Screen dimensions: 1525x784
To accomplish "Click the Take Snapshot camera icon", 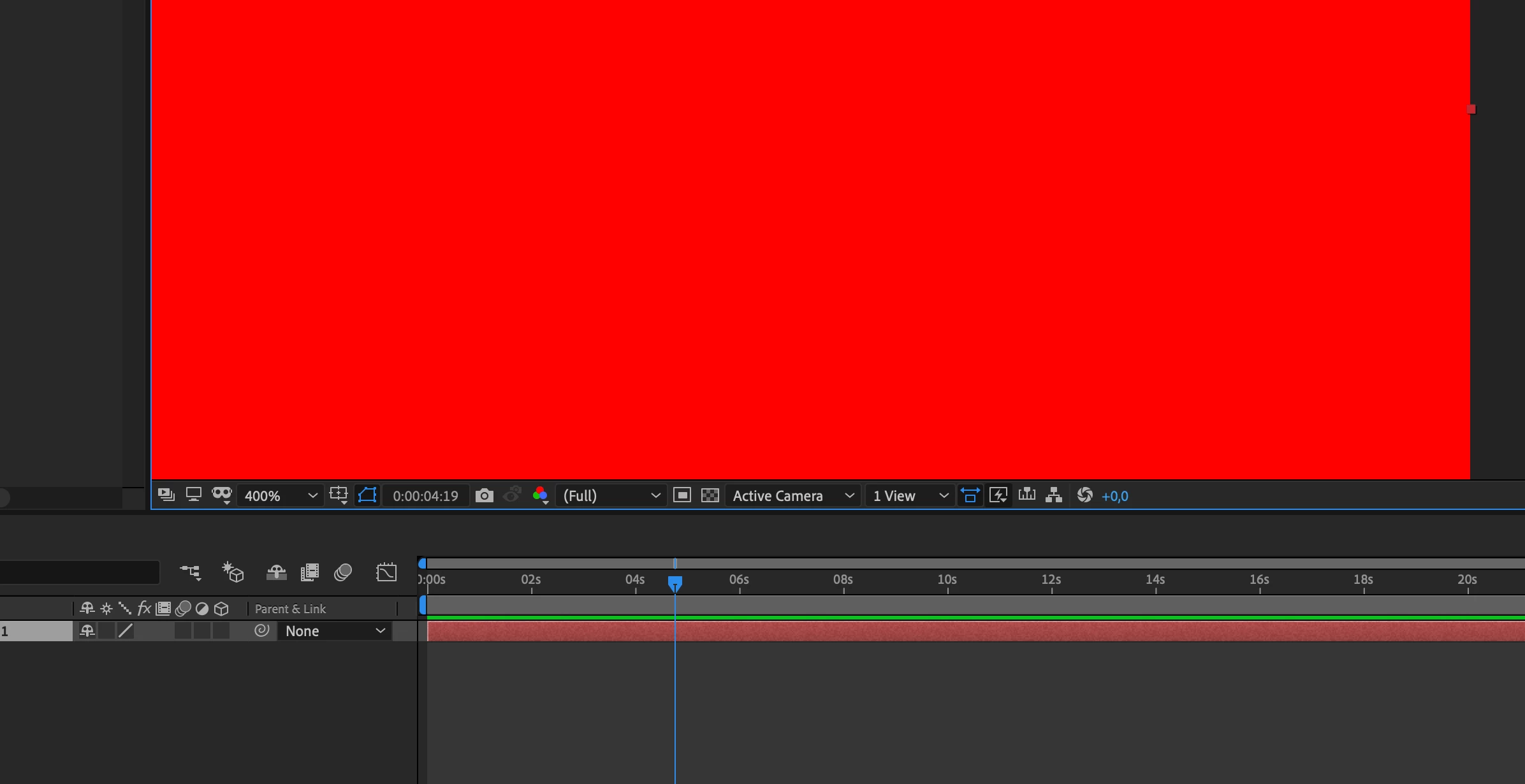I will (x=484, y=495).
